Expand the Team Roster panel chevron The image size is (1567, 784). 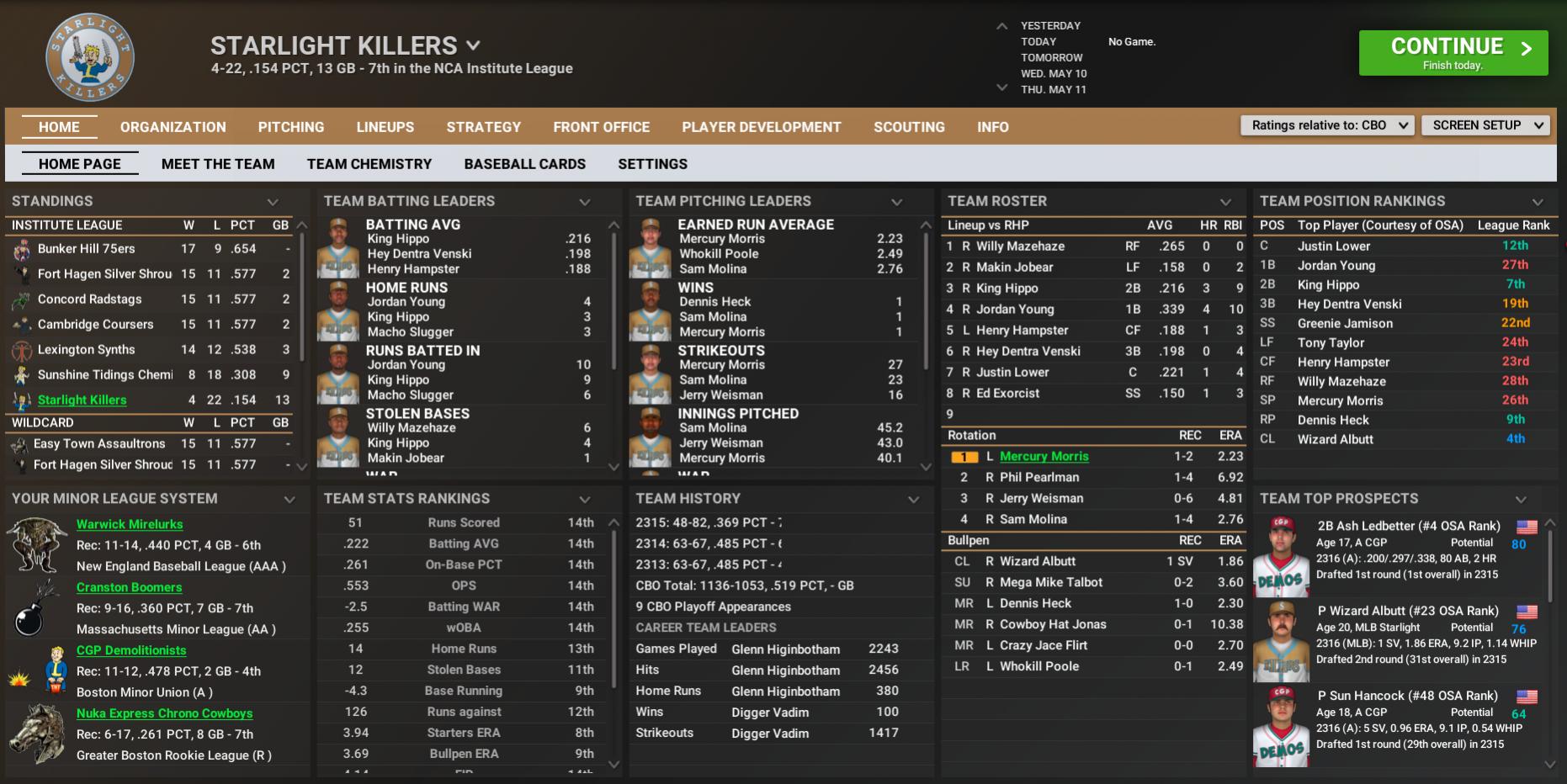[1225, 202]
